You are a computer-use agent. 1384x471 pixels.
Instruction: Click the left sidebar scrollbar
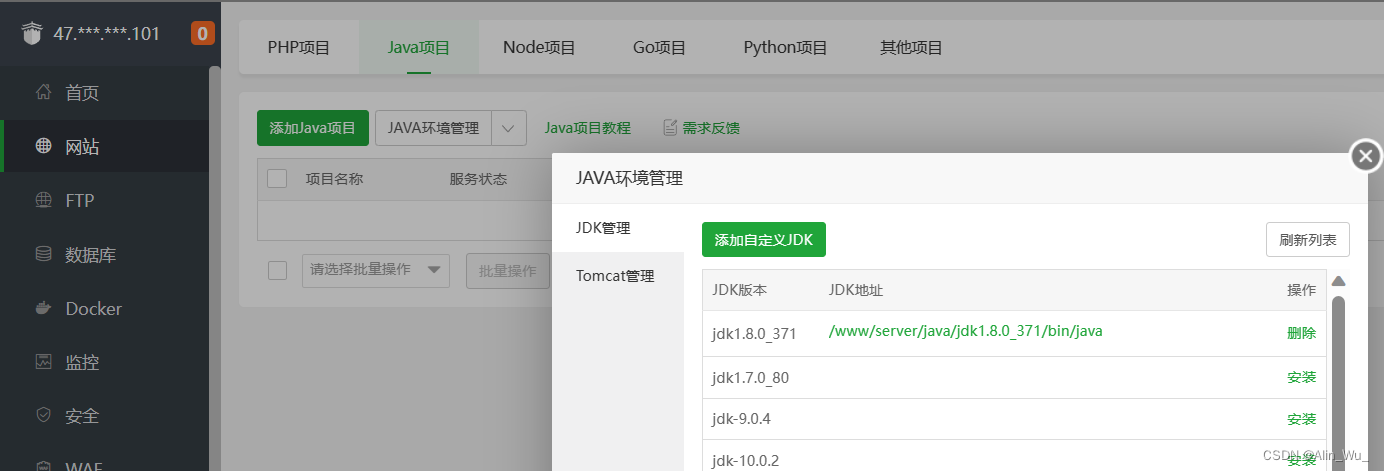[x=214, y=268]
